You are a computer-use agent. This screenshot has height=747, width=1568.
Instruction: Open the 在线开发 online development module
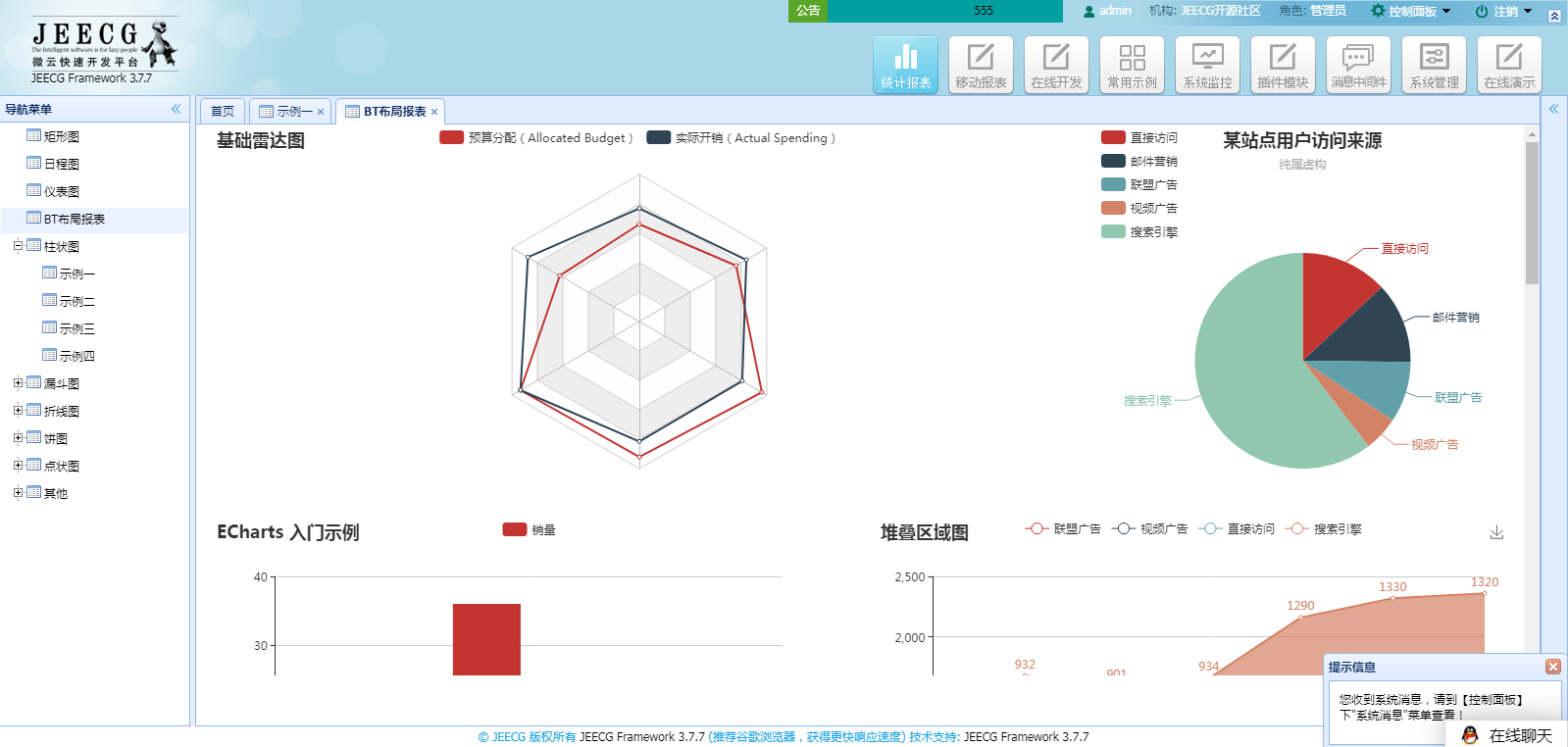[x=1056, y=65]
